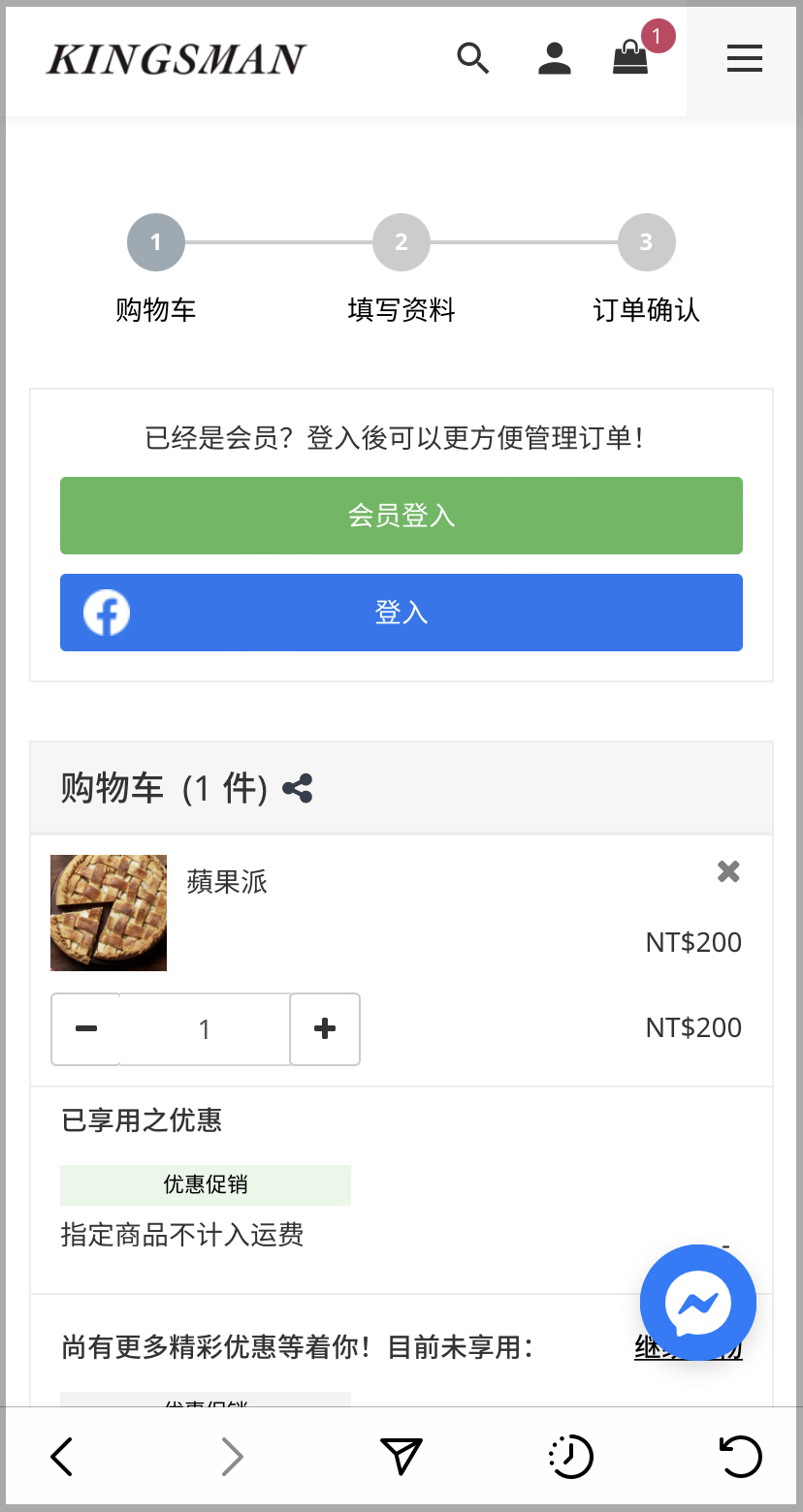Tap the paper plane send icon
This screenshot has height=1512, width=803.
[x=401, y=1457]
